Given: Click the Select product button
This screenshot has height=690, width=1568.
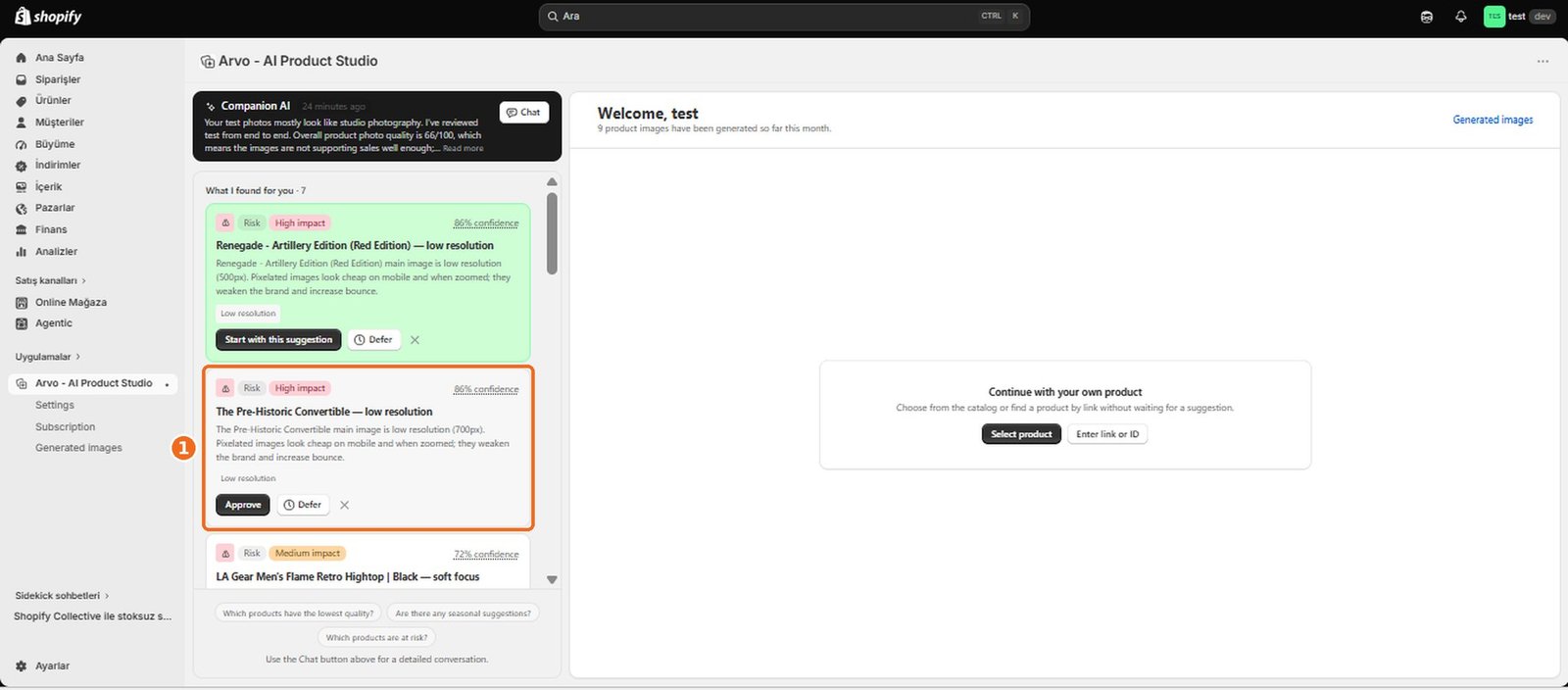Looking at the screenshot, I should click(x=1021, y=434).
